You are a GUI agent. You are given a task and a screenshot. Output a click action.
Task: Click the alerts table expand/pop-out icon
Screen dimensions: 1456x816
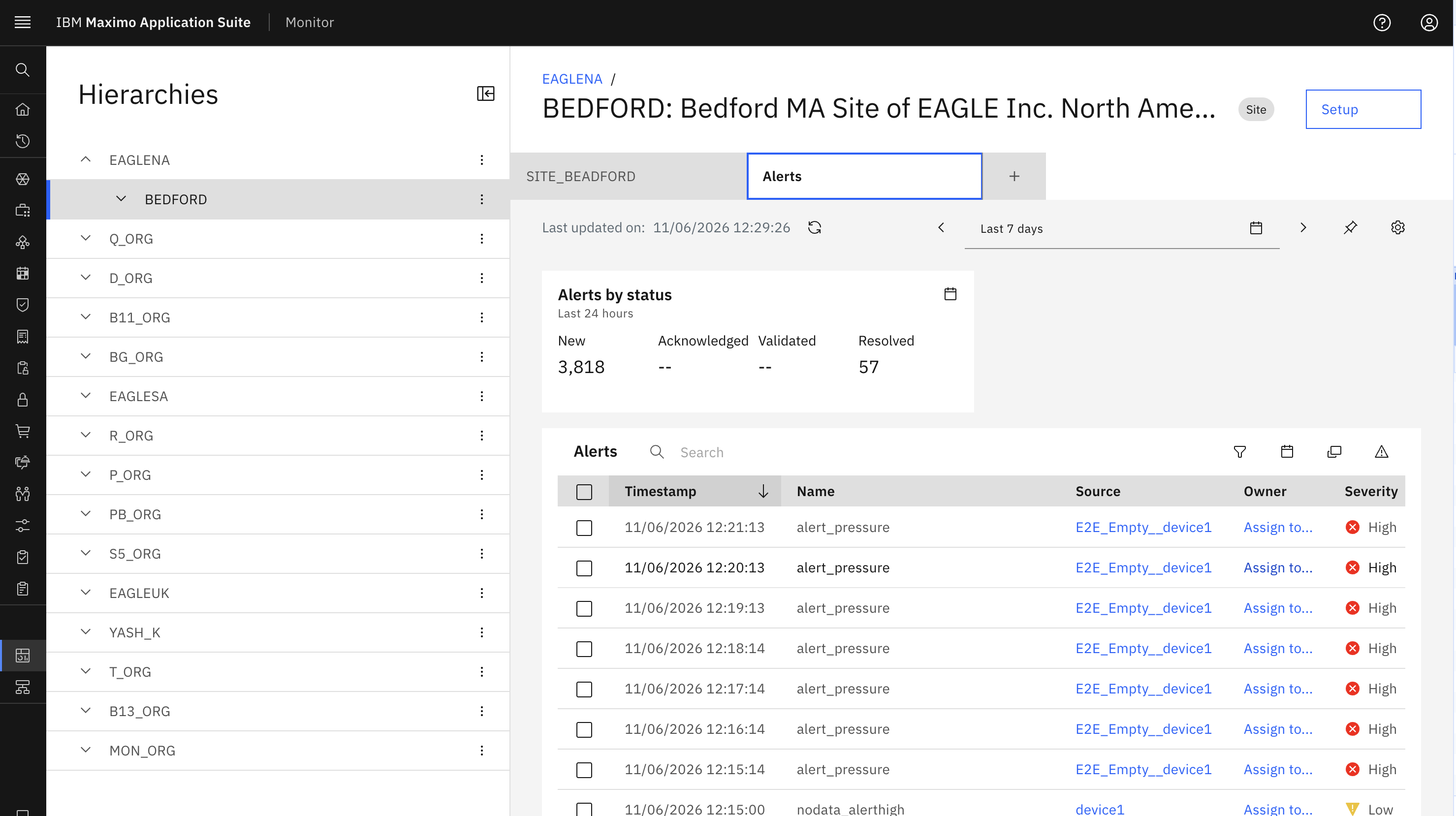pos(1334,451)
